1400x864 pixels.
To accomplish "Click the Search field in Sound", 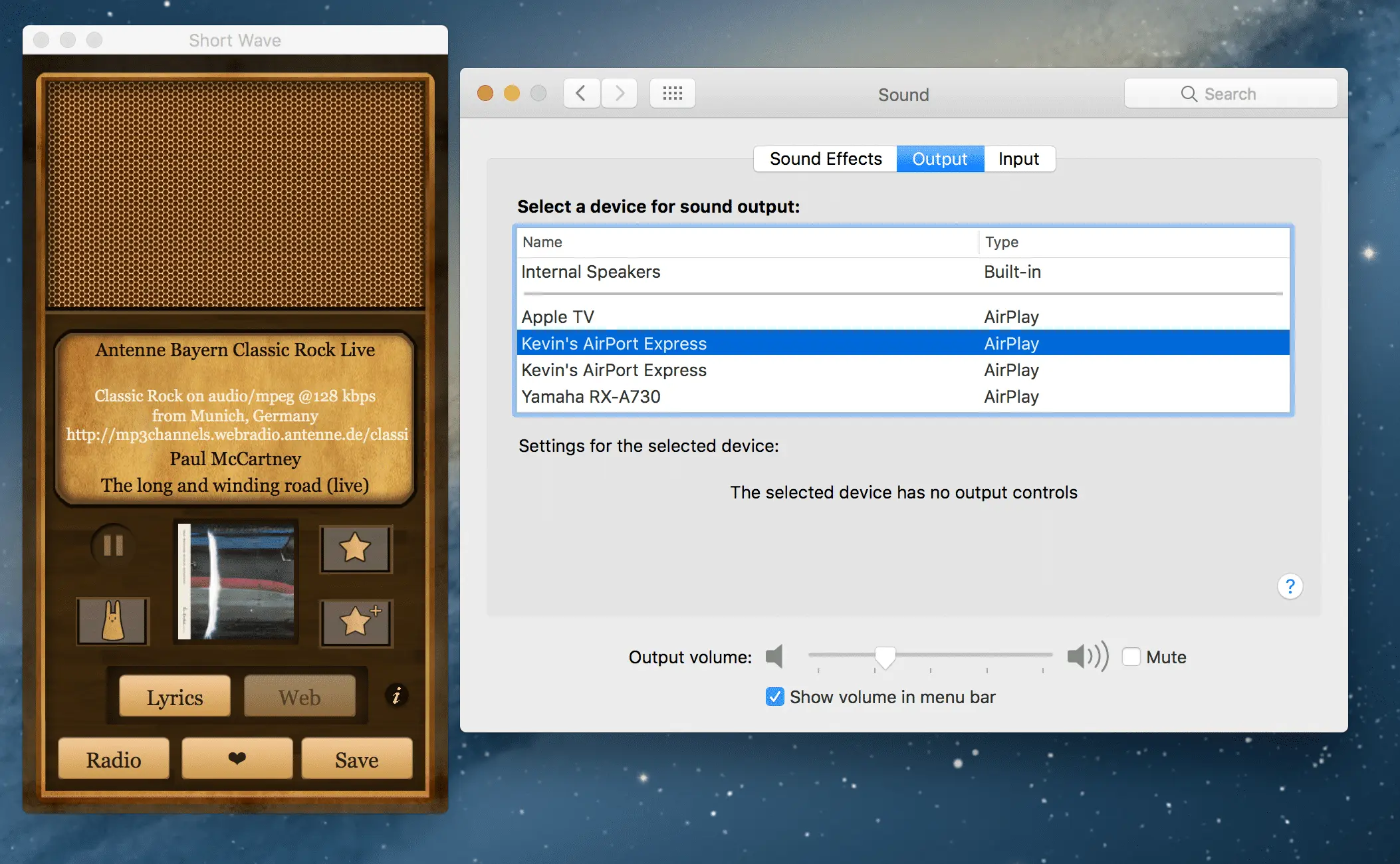I will 1230,94.
